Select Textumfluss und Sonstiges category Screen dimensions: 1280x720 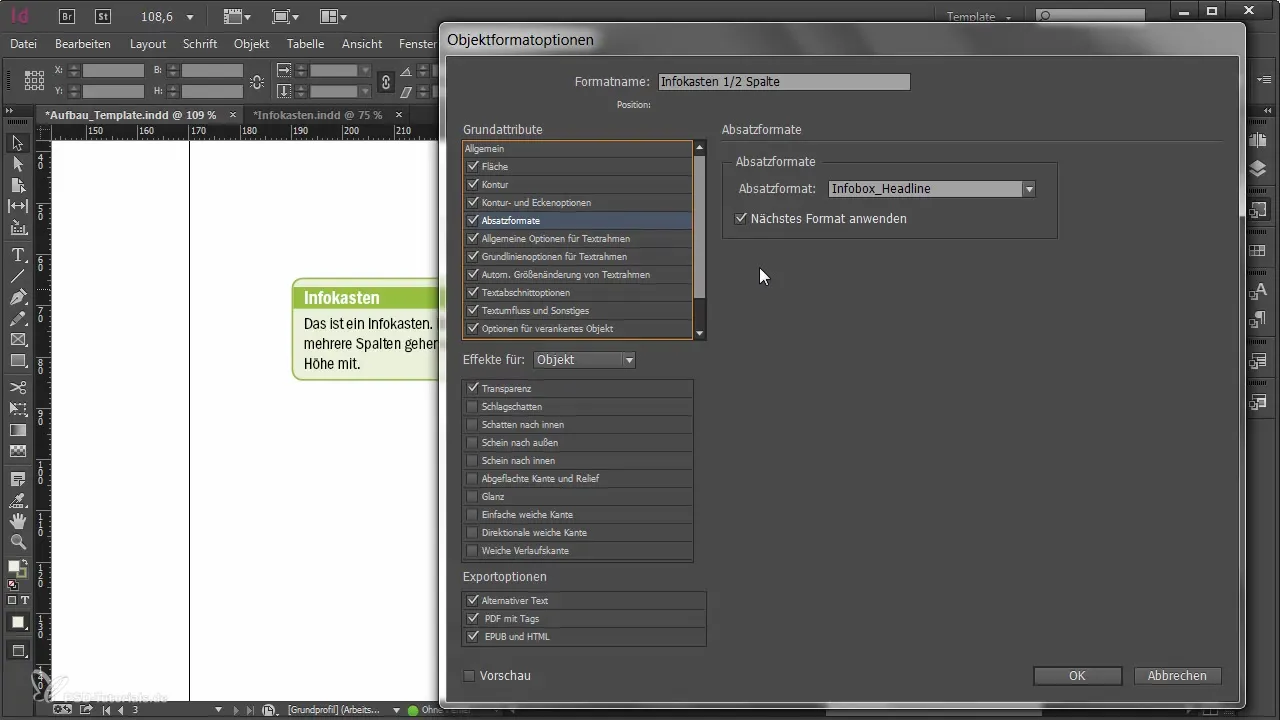(578, 311)
